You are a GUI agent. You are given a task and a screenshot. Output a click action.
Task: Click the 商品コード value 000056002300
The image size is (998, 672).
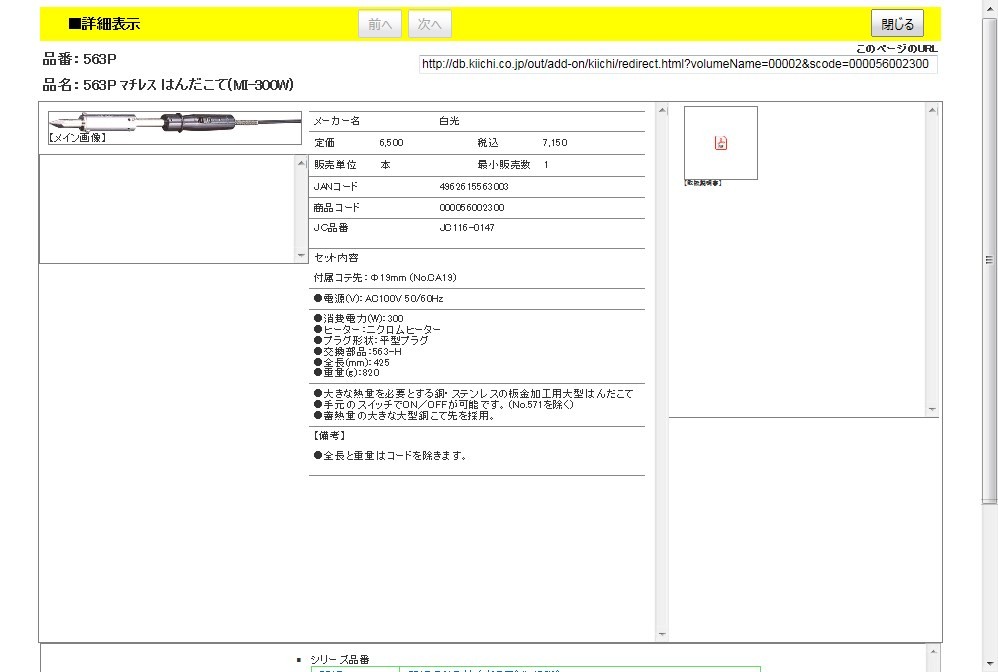point(472,208)
